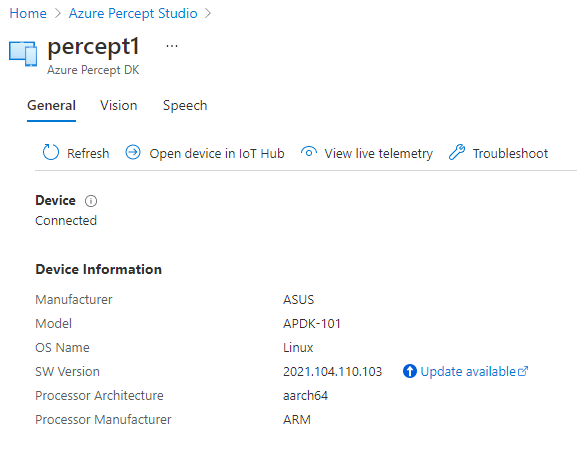The width and height of the screenshot is (577, 474).
Task: Click the Processor Architecture label
Action: [99, 396]
